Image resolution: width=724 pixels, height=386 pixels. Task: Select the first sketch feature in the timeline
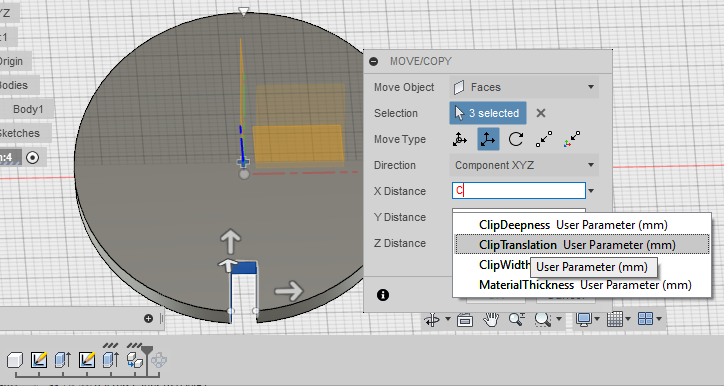[x=39, y=360]
